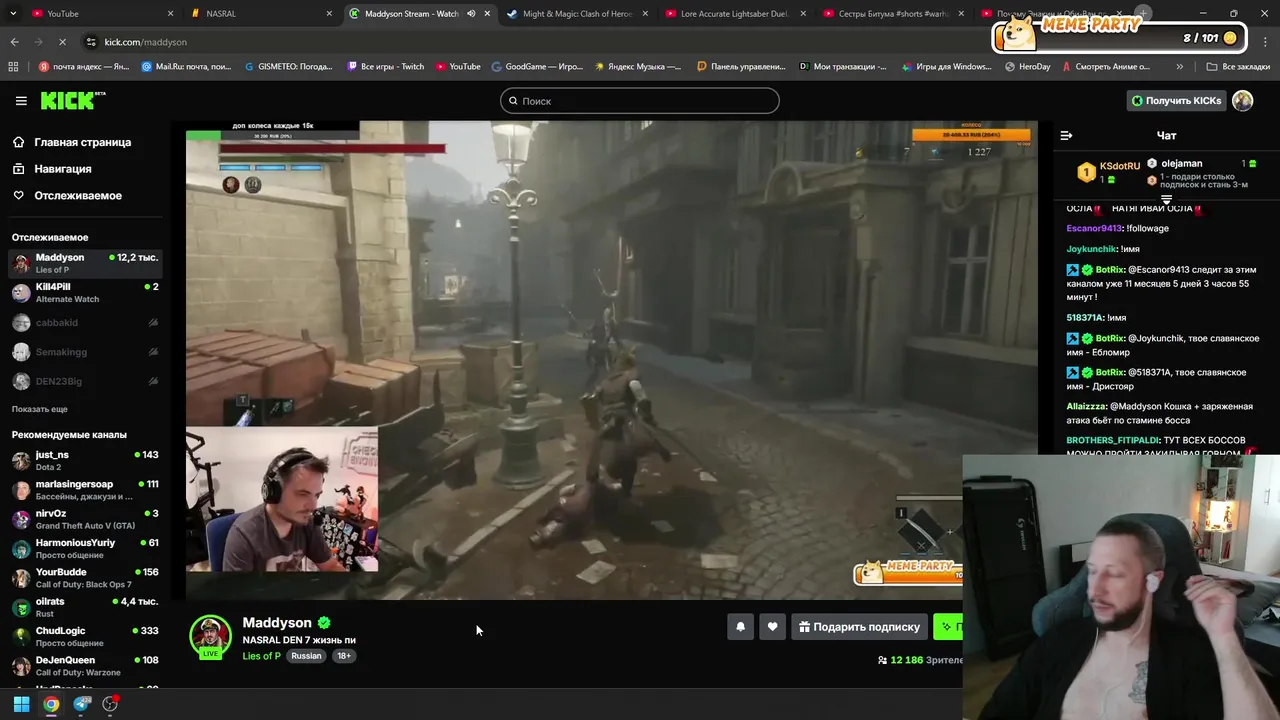Open Навигация in the sidebar

[x=62, y=169]
